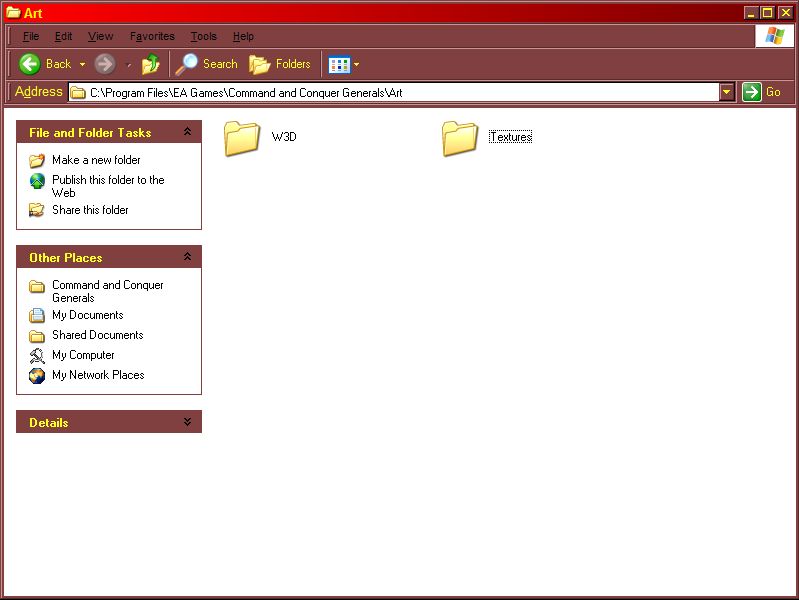Collapse the File and Folder Tasks panel

click(187, 132)
